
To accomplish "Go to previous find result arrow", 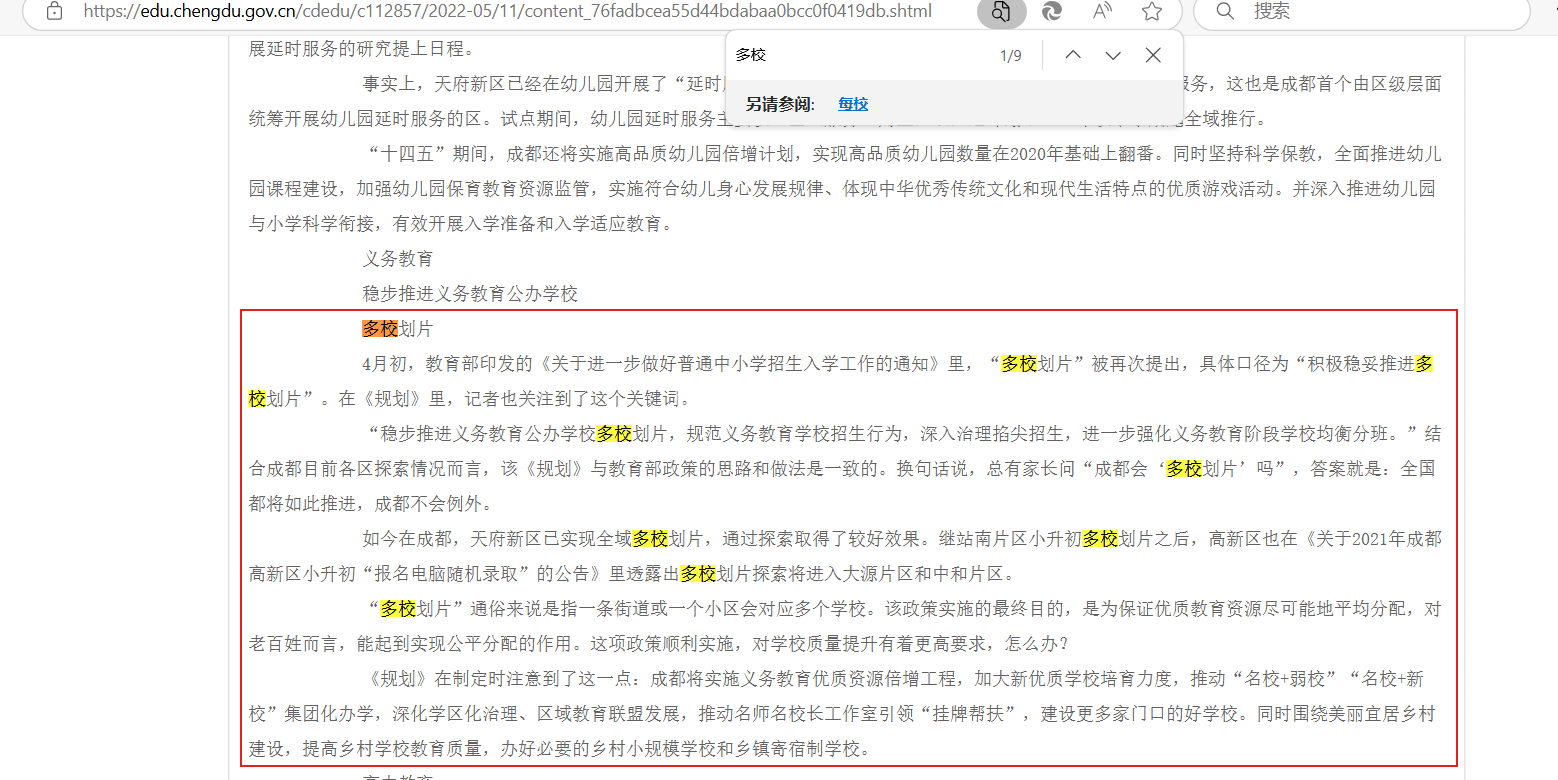I will point(1073,55).
